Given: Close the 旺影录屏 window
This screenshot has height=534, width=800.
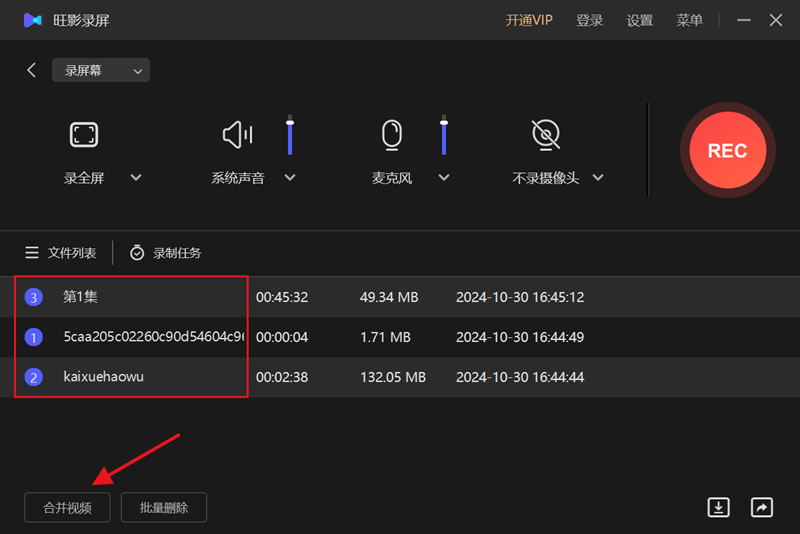Looking at the screenshot, I should click(x=776, y=20).
